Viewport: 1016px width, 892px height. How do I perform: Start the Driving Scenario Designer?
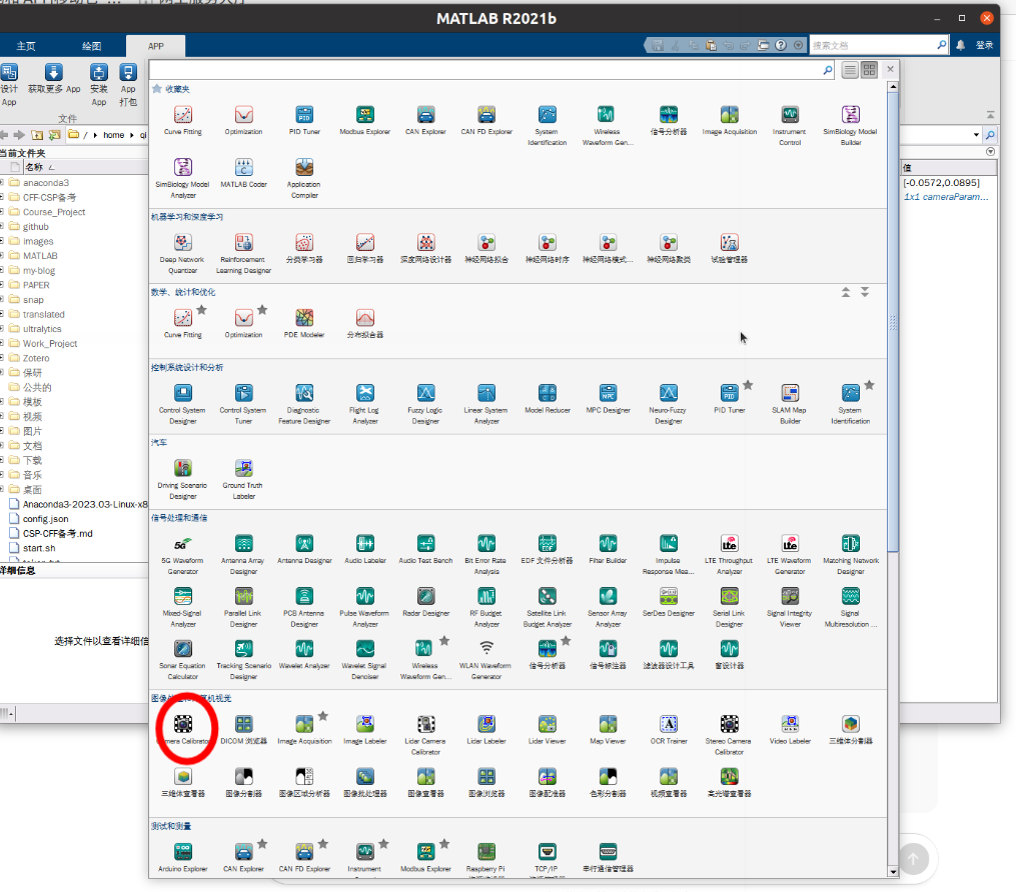(183, 469)
